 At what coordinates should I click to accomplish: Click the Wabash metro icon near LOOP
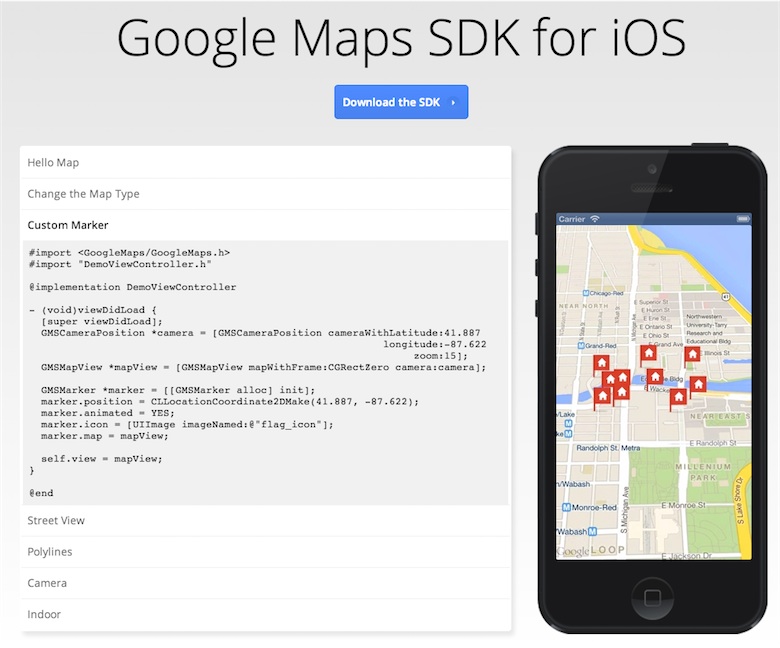(592, 532)
